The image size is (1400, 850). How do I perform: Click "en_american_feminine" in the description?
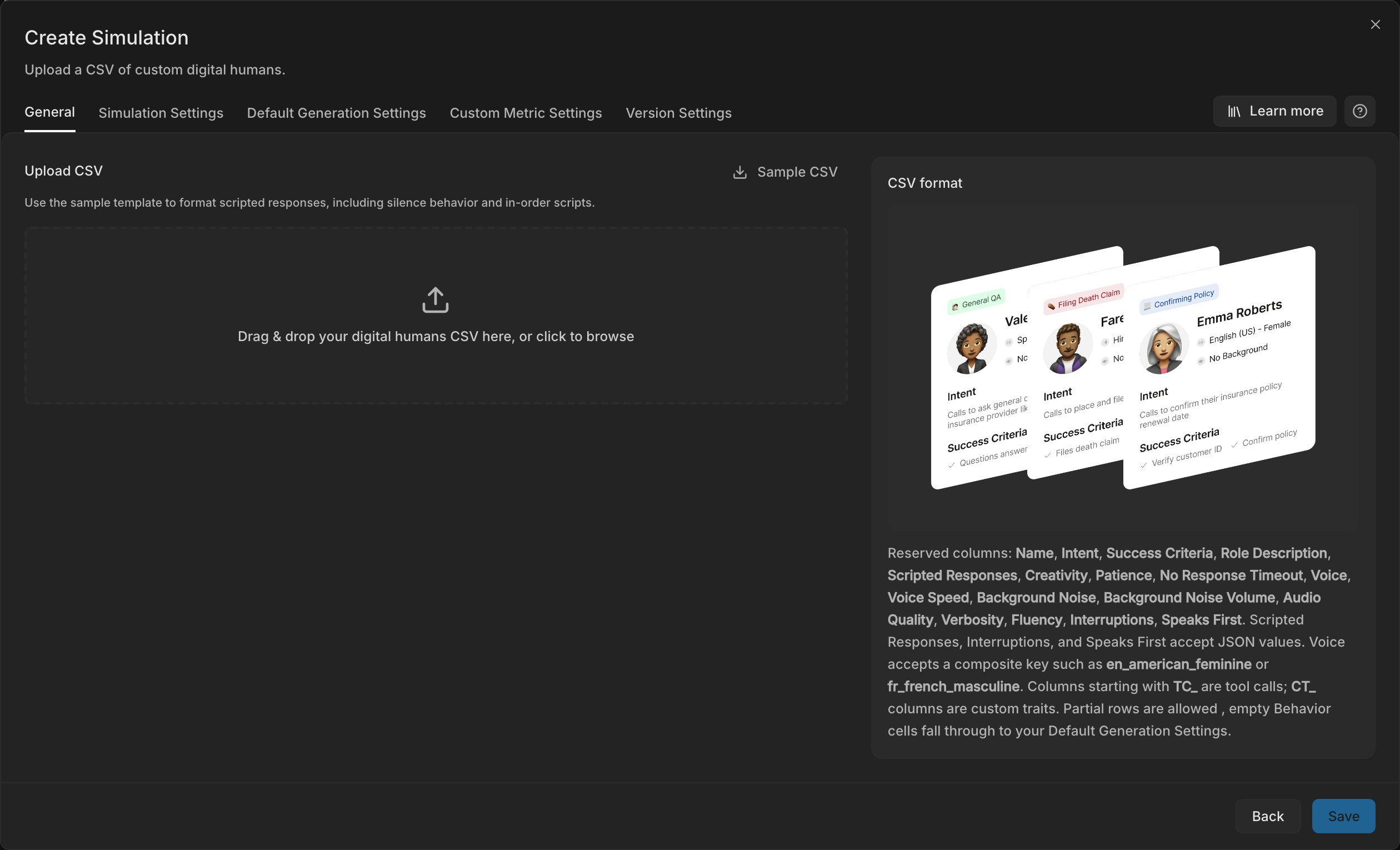1178,664
